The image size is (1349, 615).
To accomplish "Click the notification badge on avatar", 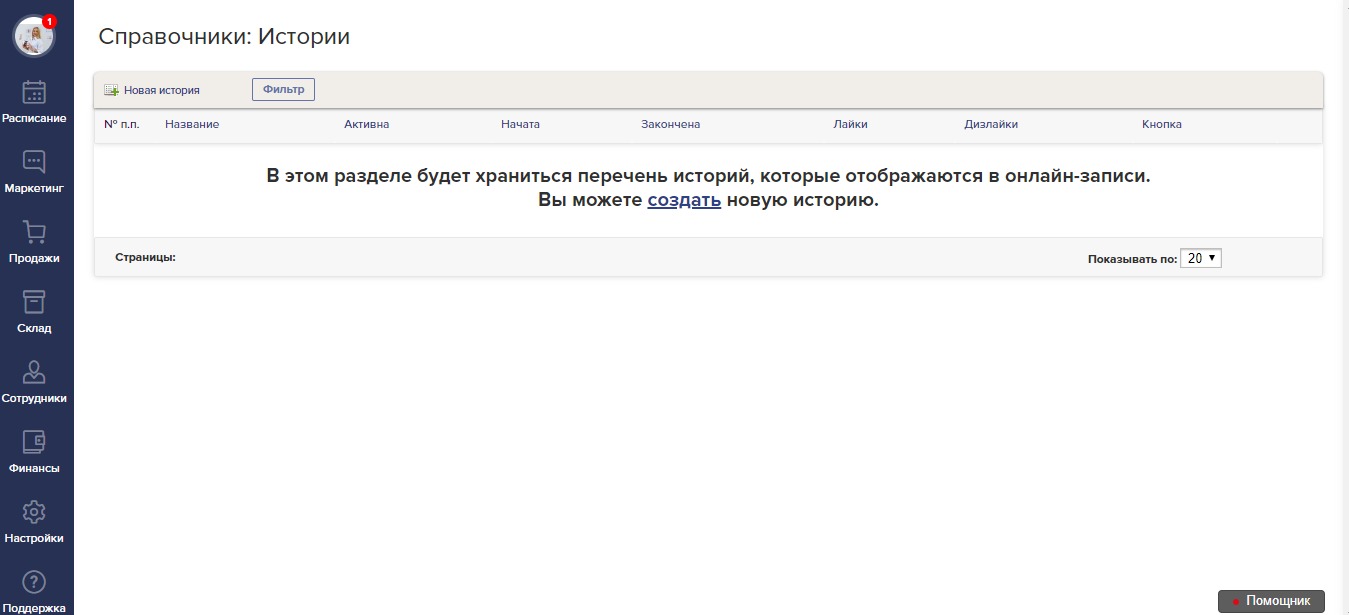I will [49, 21].
